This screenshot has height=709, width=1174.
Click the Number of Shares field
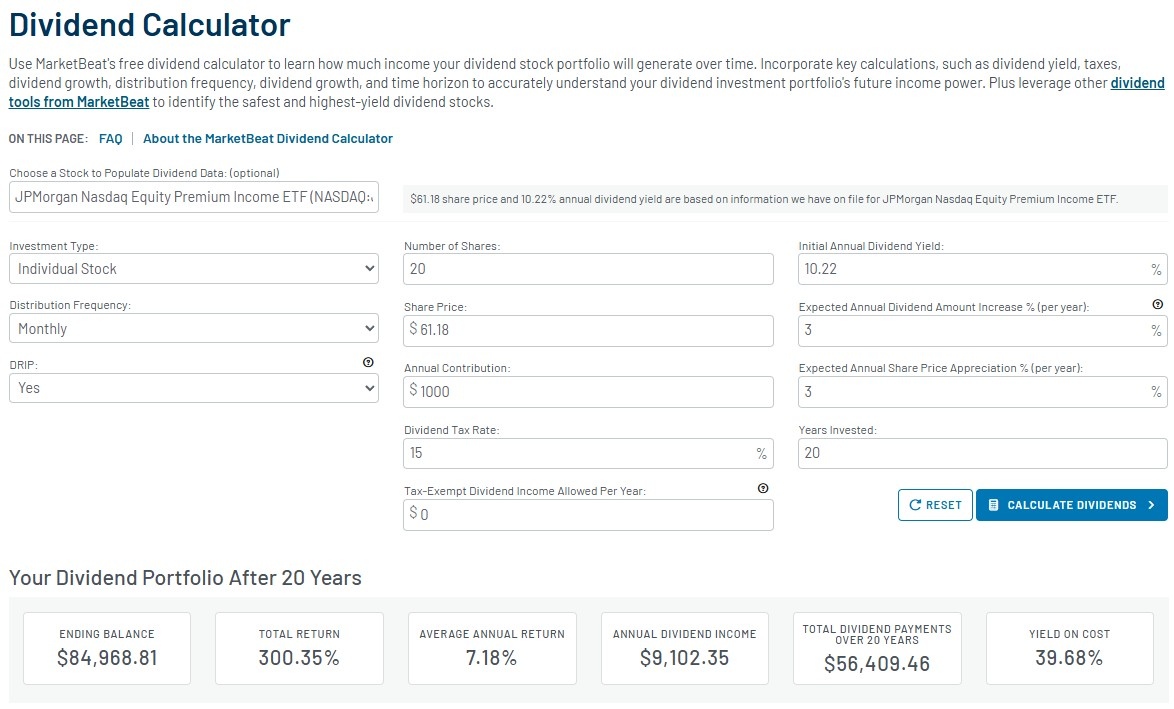(588, 269)
